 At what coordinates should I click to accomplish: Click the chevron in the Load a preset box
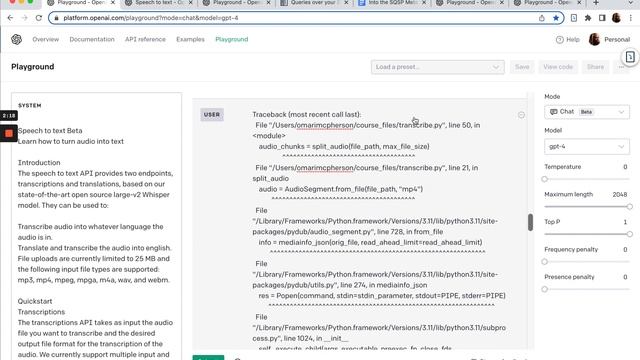pyautogui.click(x=496, y=67)
